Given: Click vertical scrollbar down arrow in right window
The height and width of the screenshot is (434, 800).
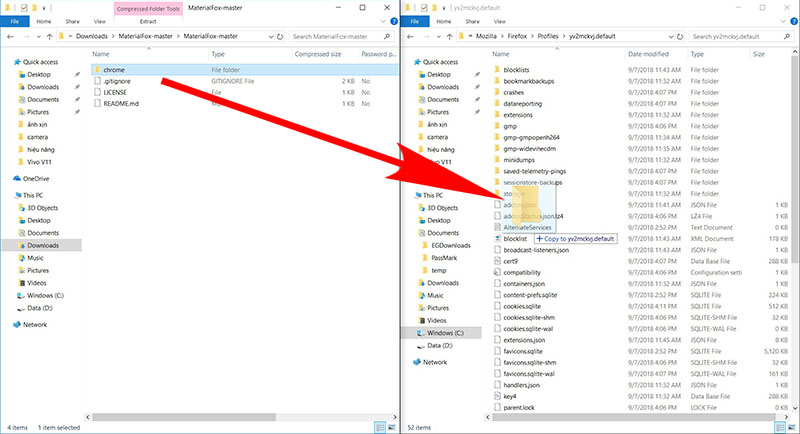Looking at the screenshot, I should (795, 408).
